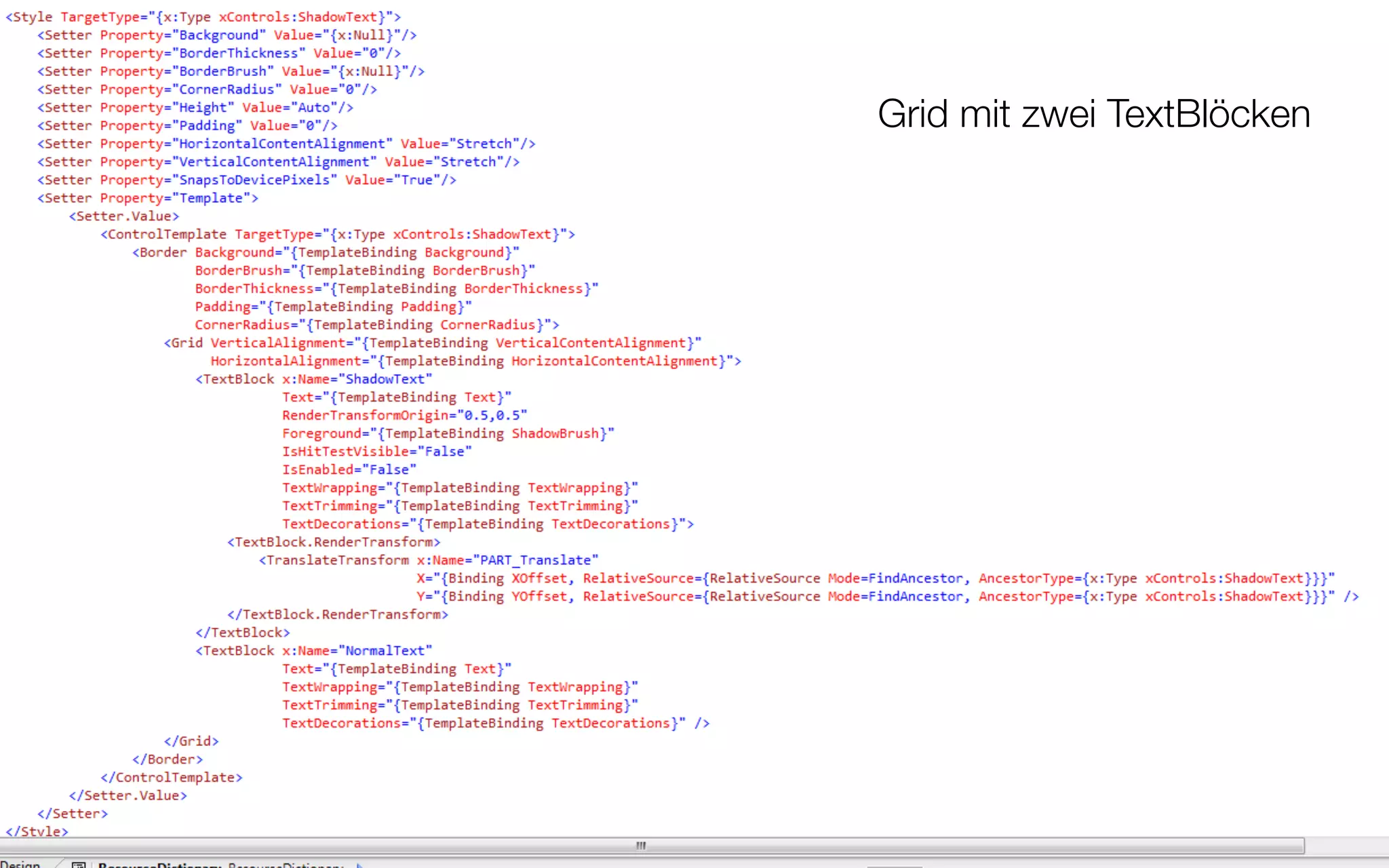The height and width of the screenshot is (868, 1389).
Task: Click the Grid VerticalAlignment opening line
Action: (x=433, y=342)
